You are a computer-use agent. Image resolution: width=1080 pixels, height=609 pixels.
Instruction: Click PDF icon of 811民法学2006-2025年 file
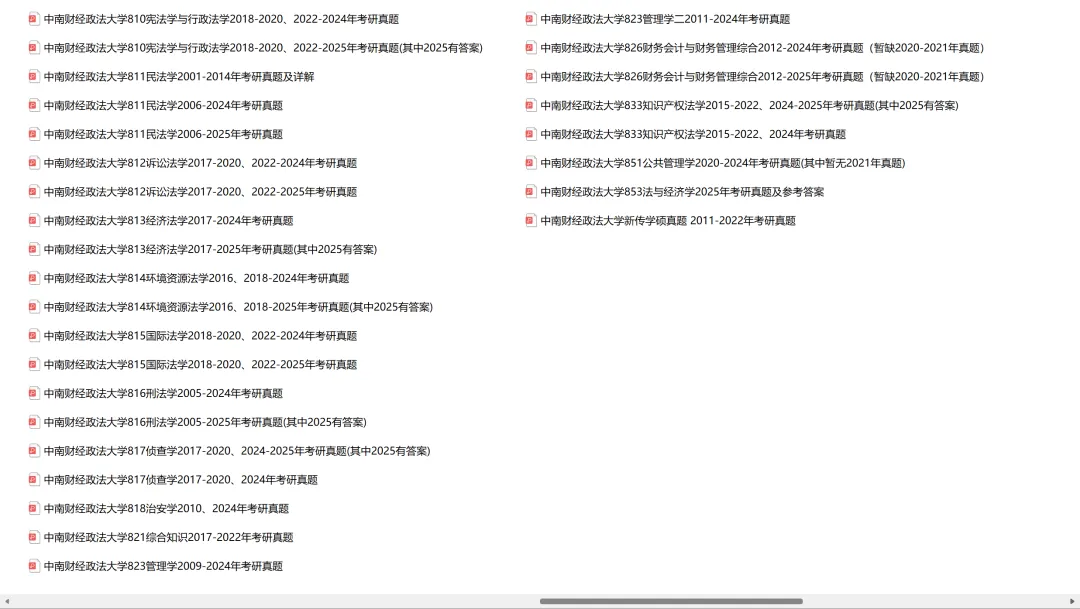tap(33, 134)
